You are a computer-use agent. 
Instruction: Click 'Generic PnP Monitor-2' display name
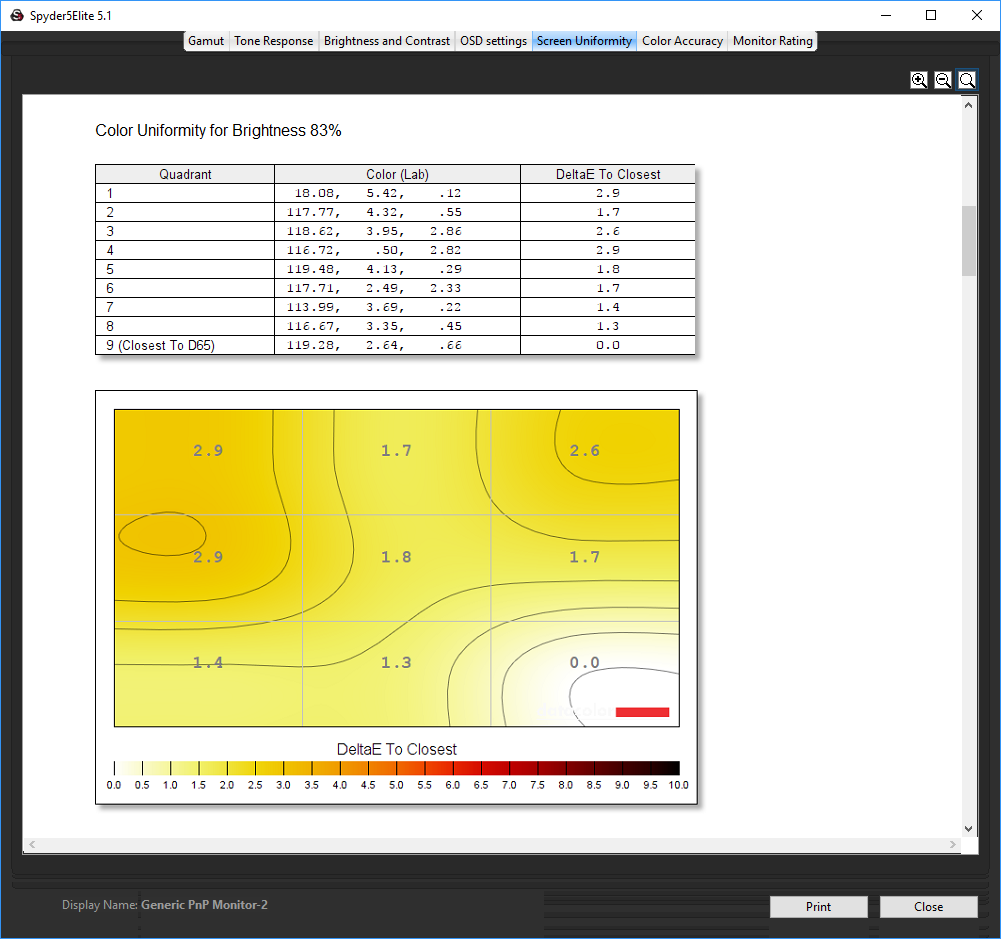(204, 905)
